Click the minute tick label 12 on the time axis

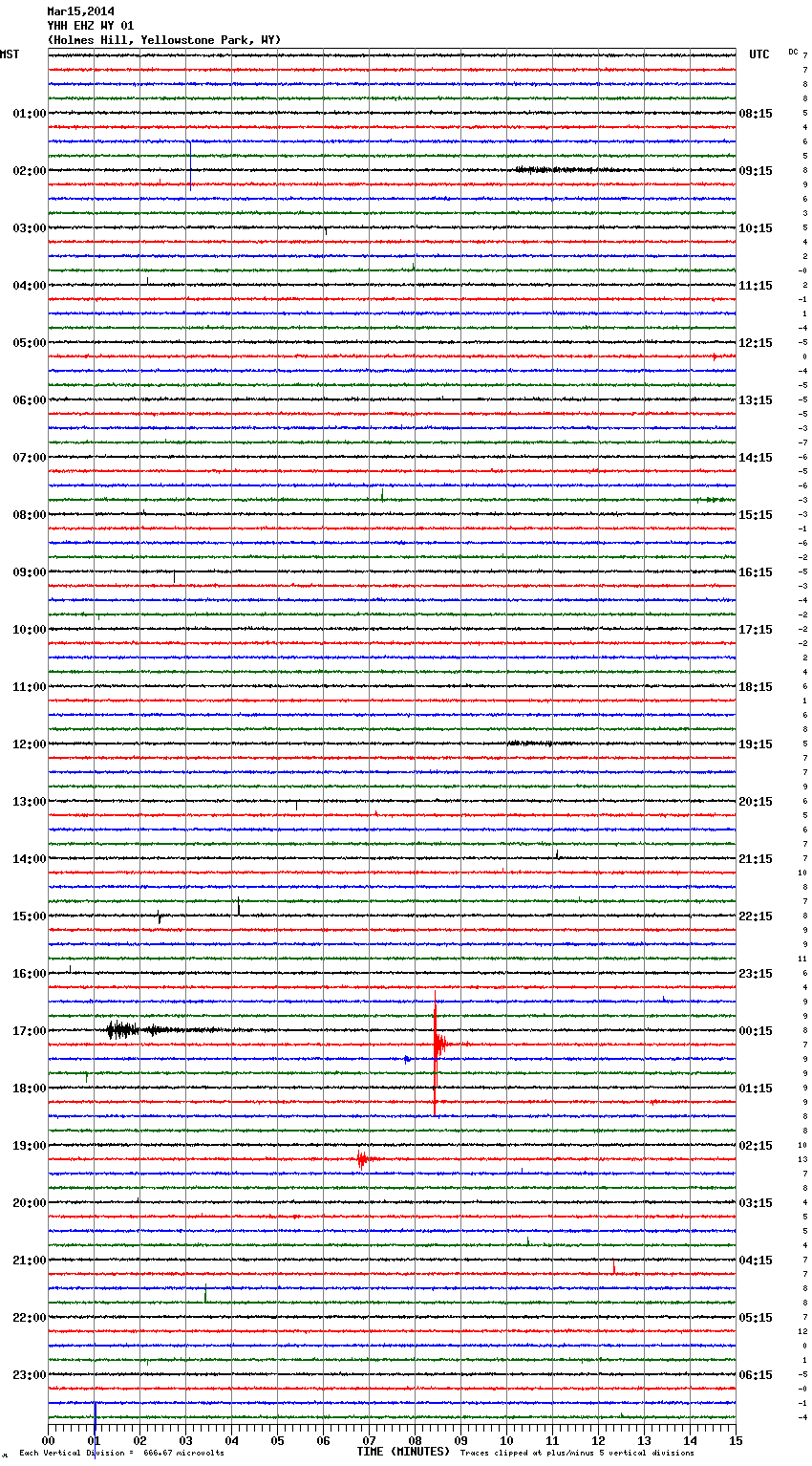598,1440
